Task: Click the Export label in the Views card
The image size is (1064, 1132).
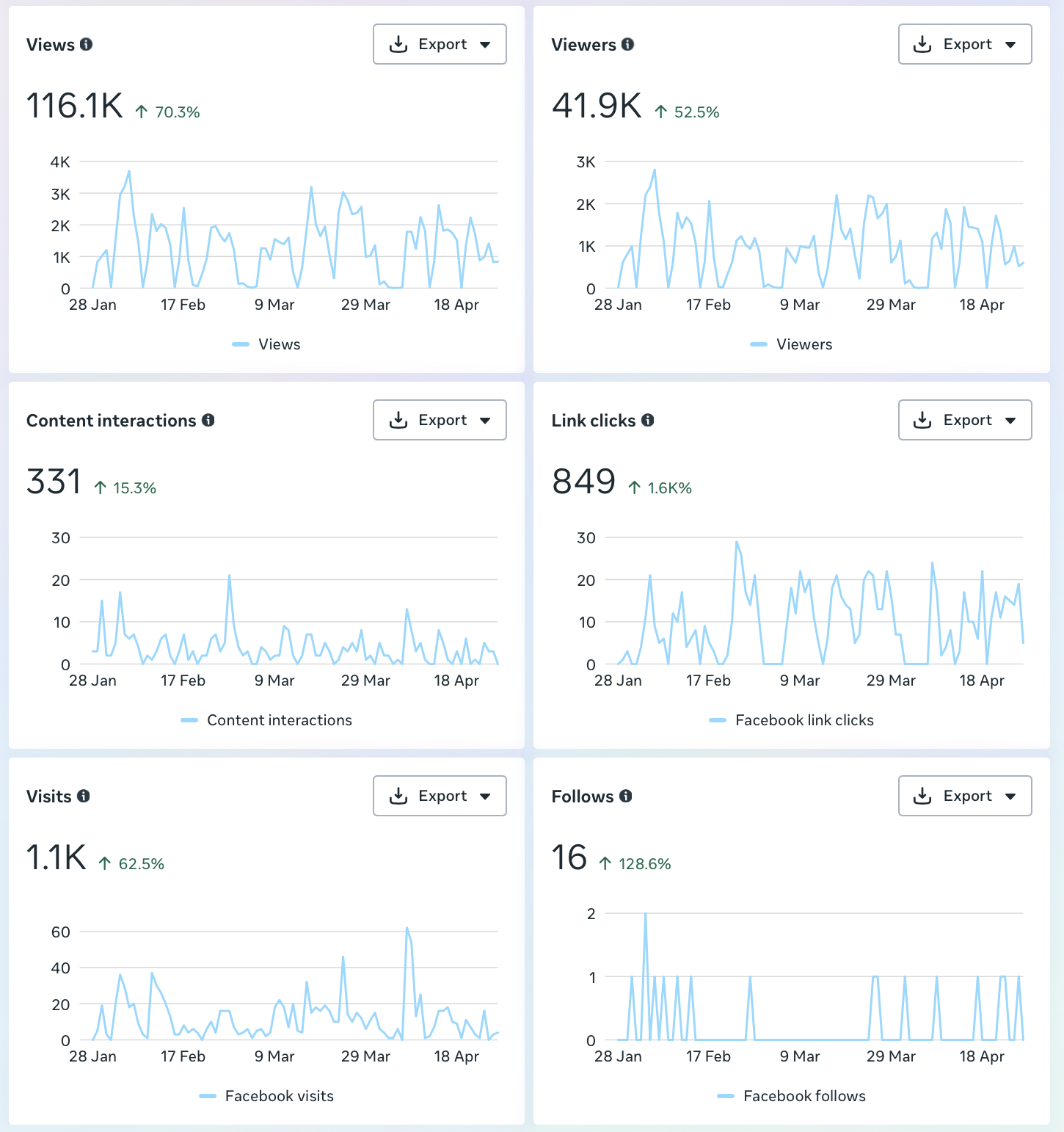Action: click(442, 44)
